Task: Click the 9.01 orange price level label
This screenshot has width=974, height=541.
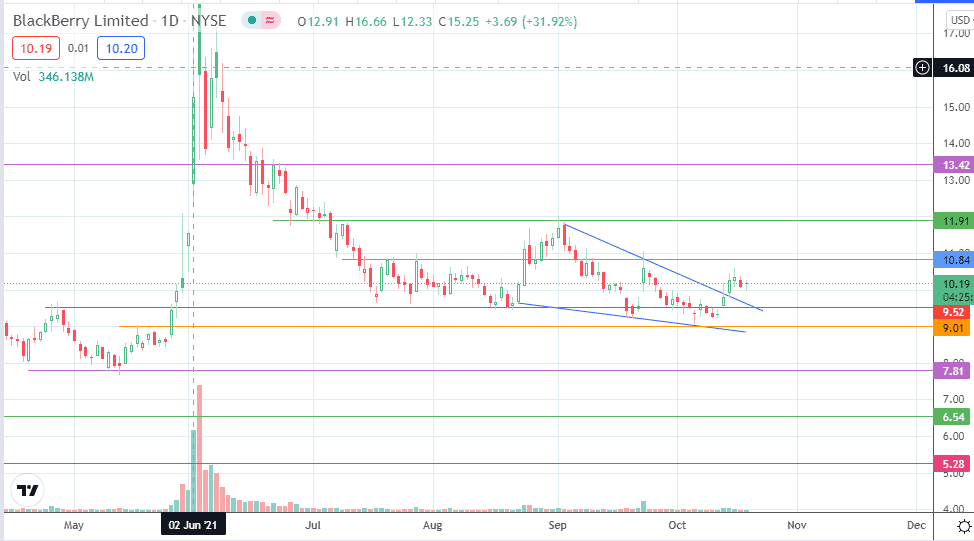Action: click(x=953, y=328)
